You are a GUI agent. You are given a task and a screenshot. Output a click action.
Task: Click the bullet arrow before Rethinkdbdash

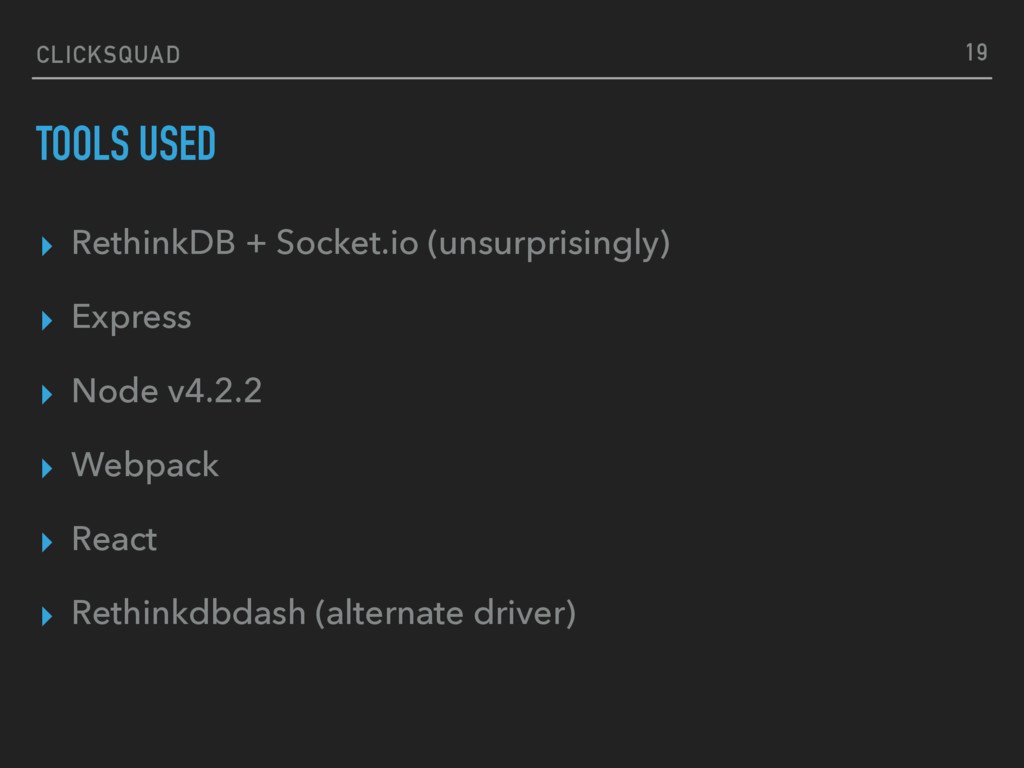(x=43, y=616)
